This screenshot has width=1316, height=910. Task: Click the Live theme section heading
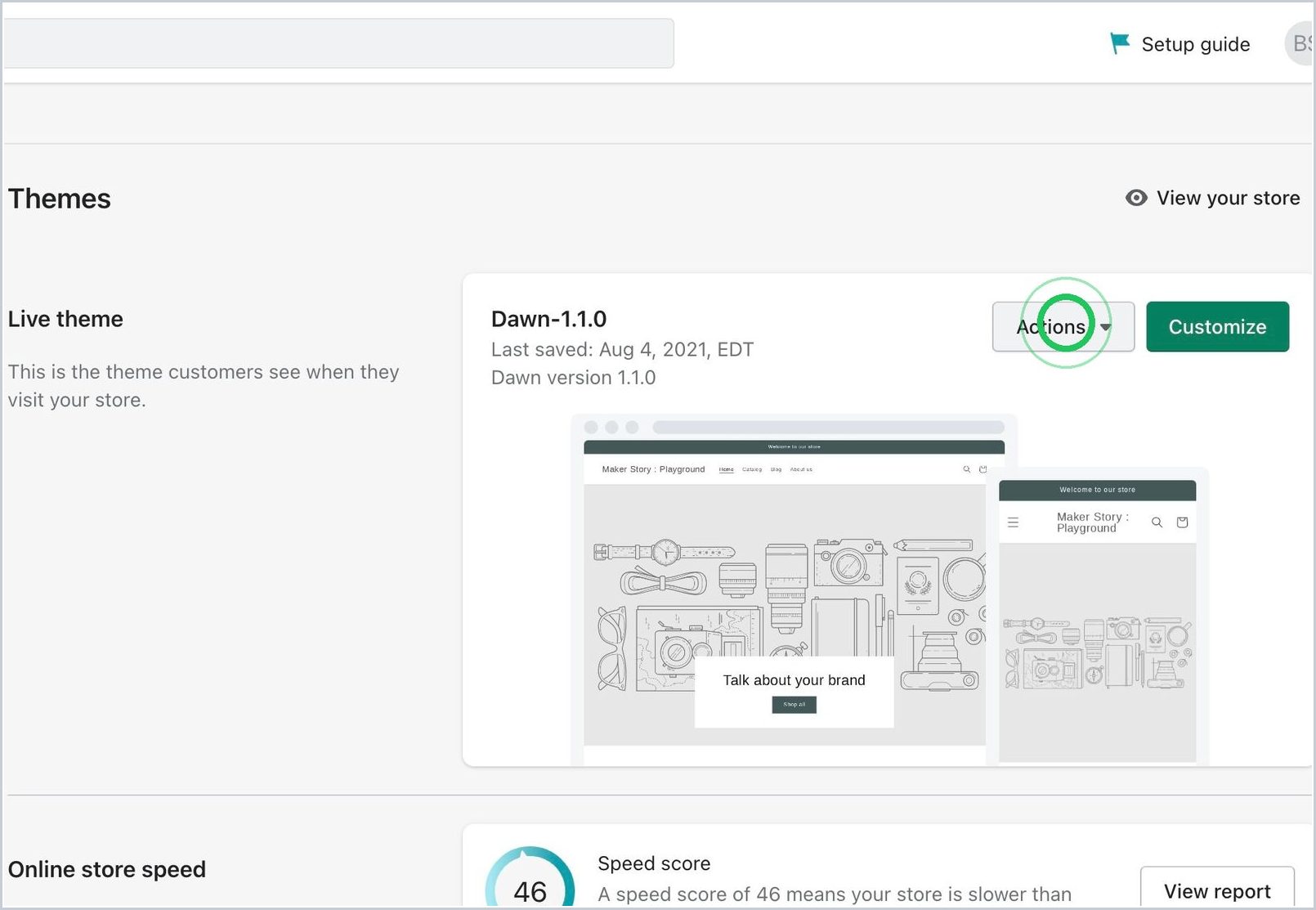tap(65, 319)
